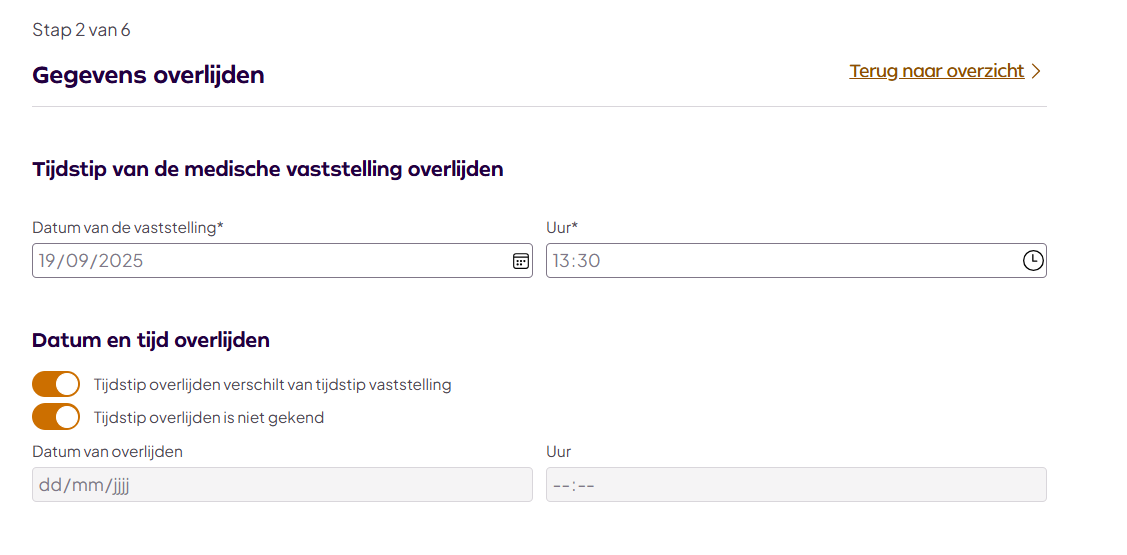The image size is (1127, 555).
Task: Click the Datum van overlijden label
Action: 107,451
